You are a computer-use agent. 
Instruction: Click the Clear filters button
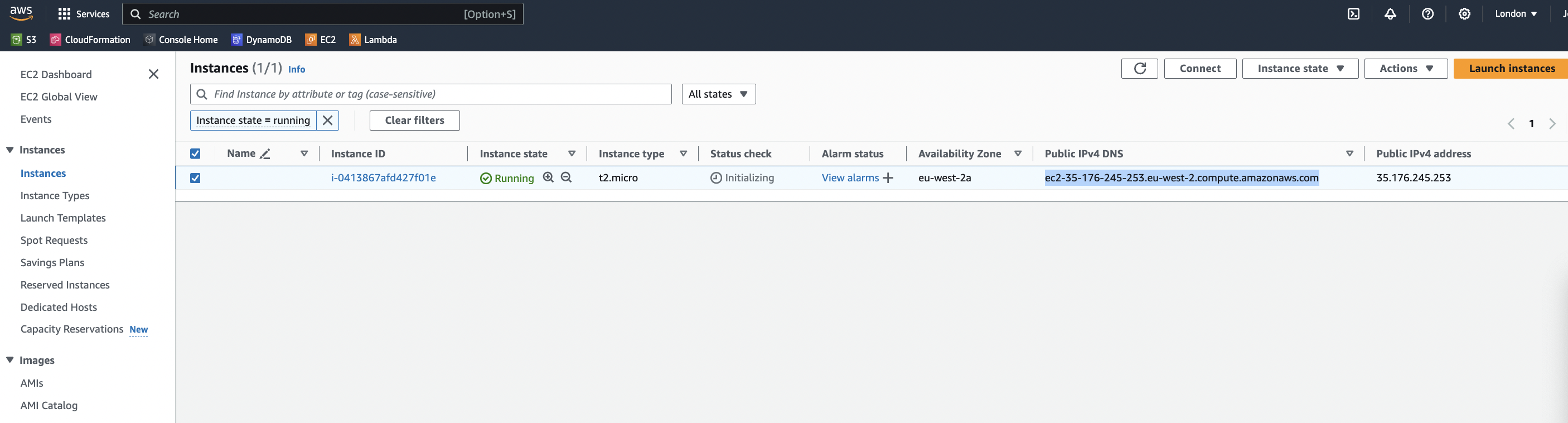pyautogui.click(x=414, y=120)
